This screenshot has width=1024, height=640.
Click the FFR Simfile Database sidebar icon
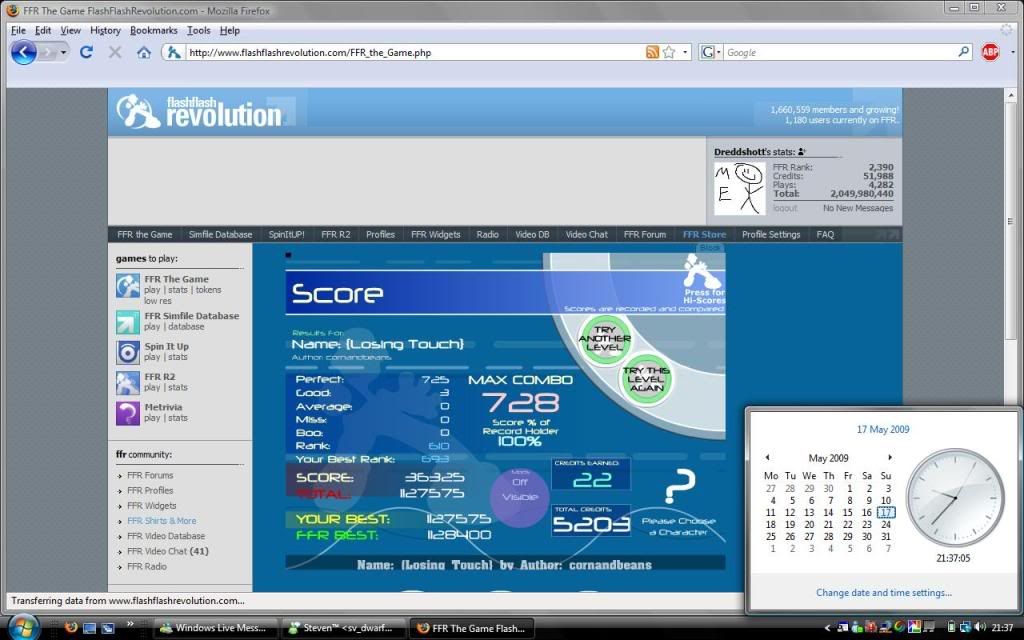128,321
